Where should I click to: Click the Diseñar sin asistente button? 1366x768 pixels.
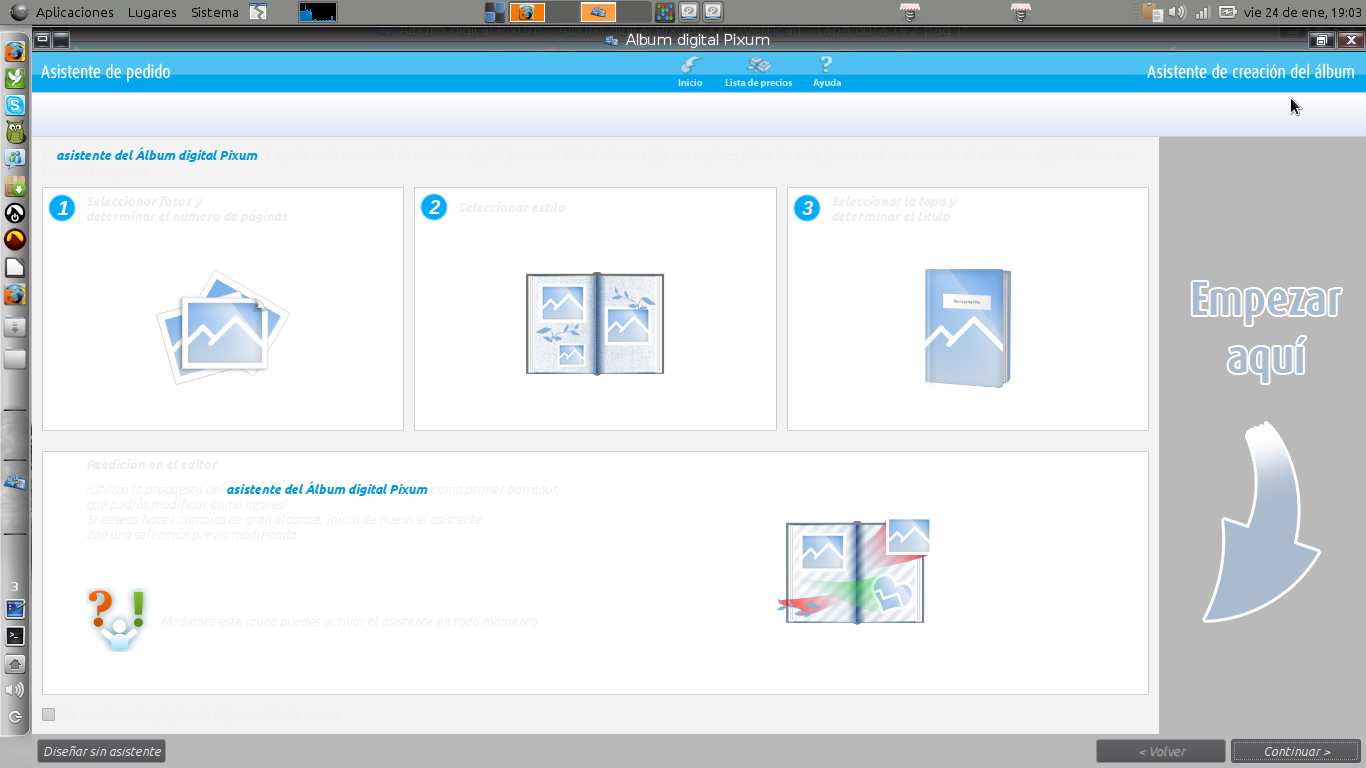coord(101,751)
